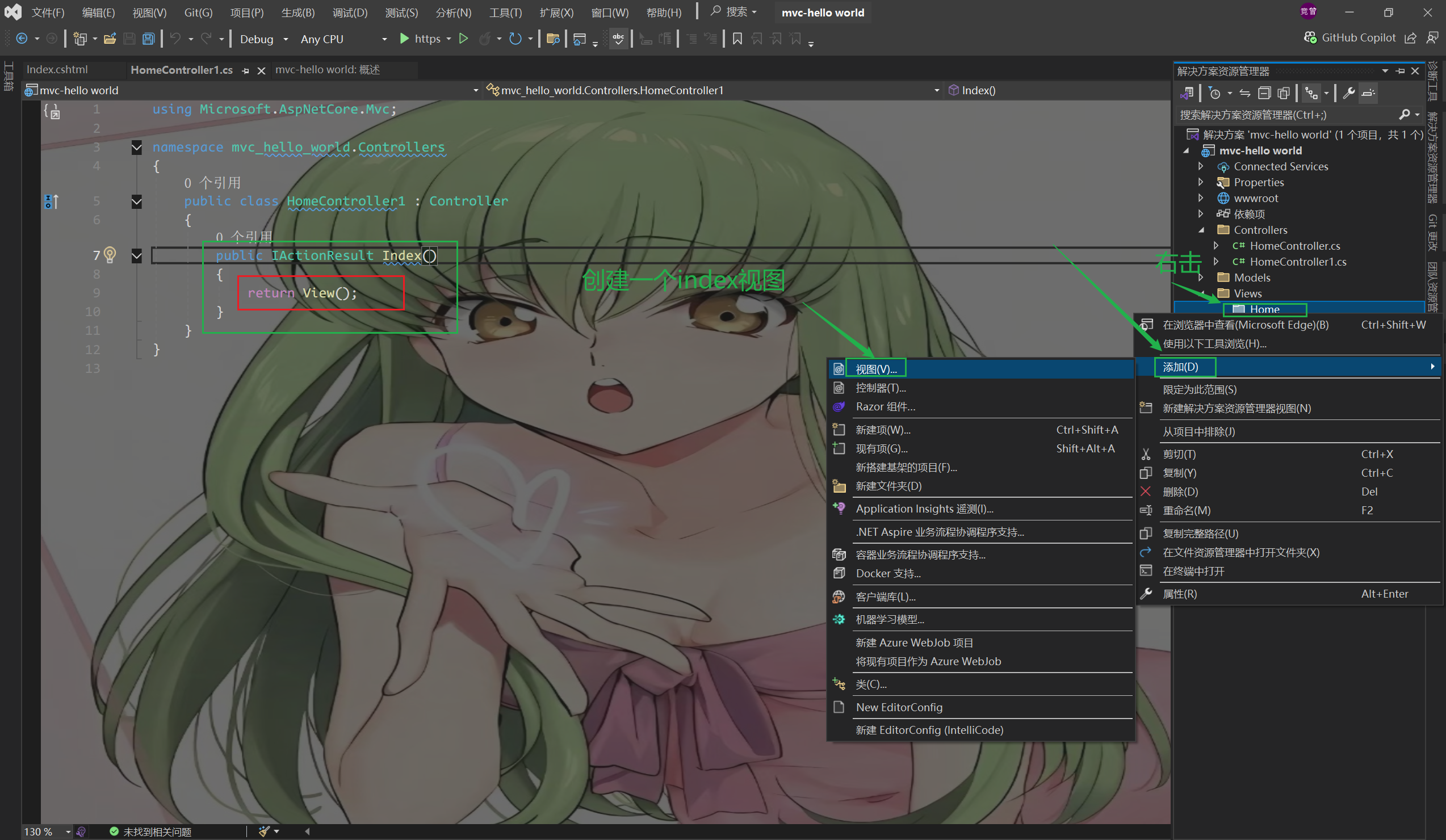
Task: Click the Switch Views icon in Solution Explorer
Action: click(1187, 93)
